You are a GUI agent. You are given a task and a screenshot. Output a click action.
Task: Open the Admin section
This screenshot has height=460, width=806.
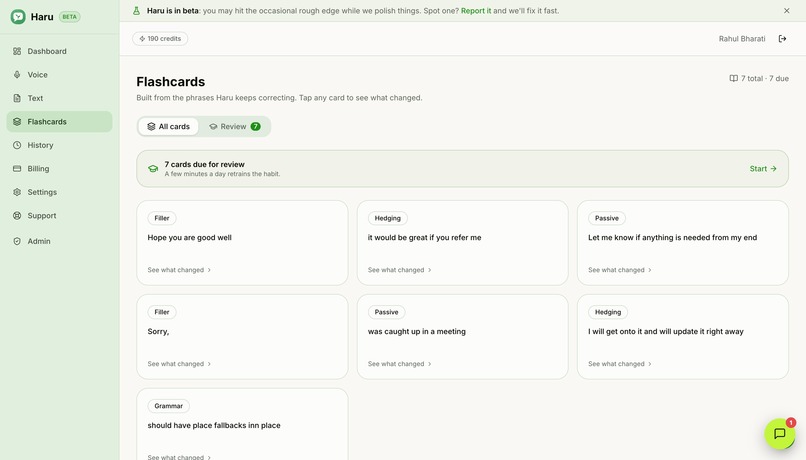(x=59, y=241)
